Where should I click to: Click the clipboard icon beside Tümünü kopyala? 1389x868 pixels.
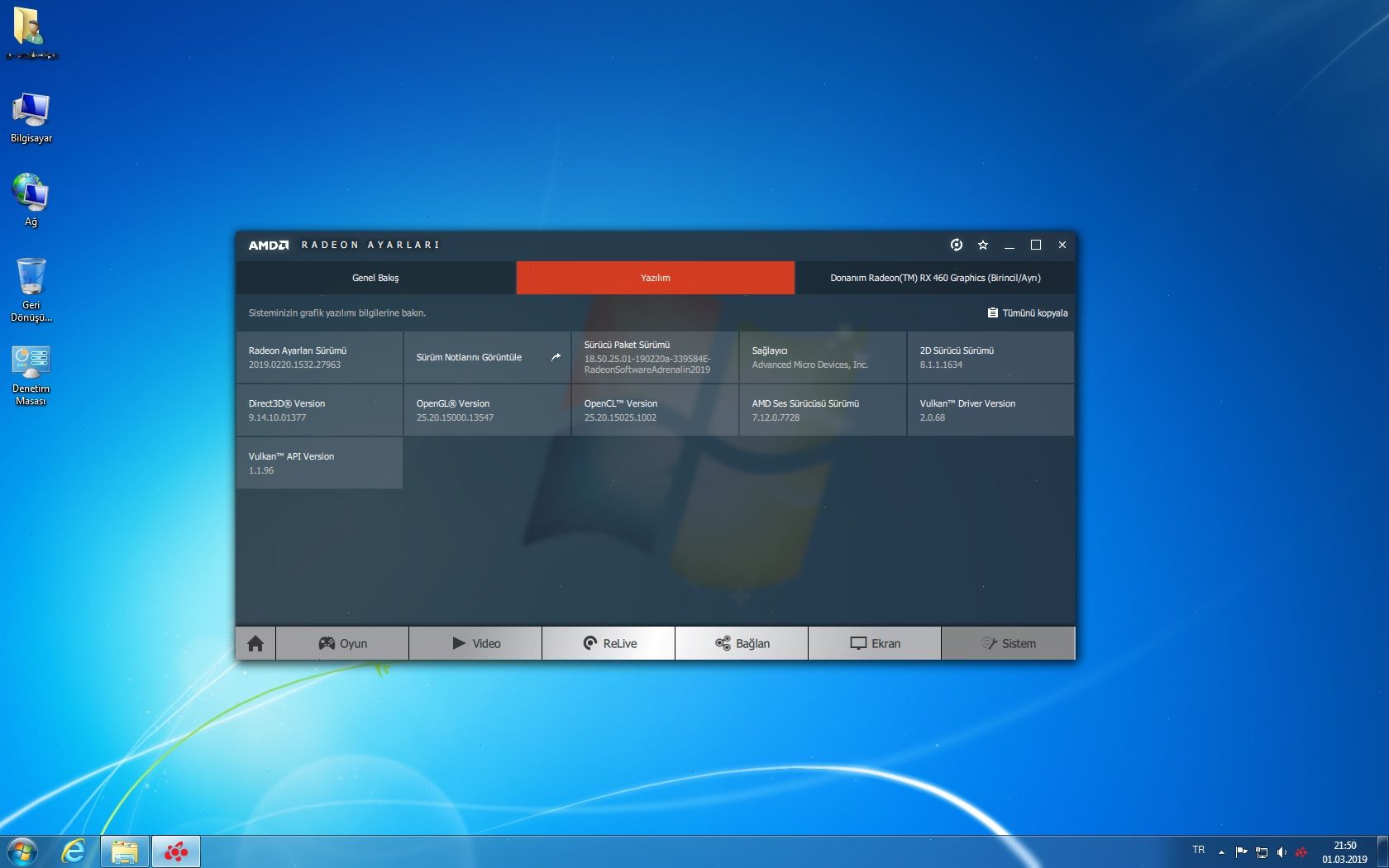(x=992, y=312)
